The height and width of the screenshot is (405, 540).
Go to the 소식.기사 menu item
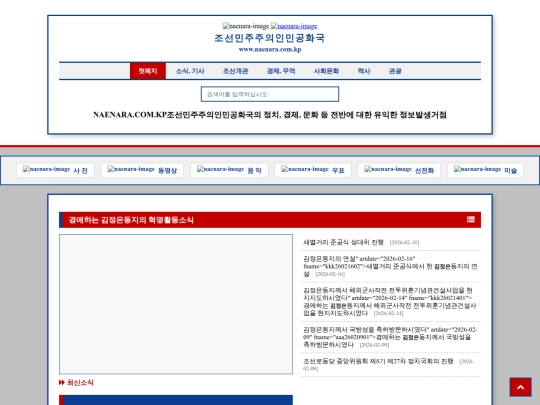[x=190, y=71]
